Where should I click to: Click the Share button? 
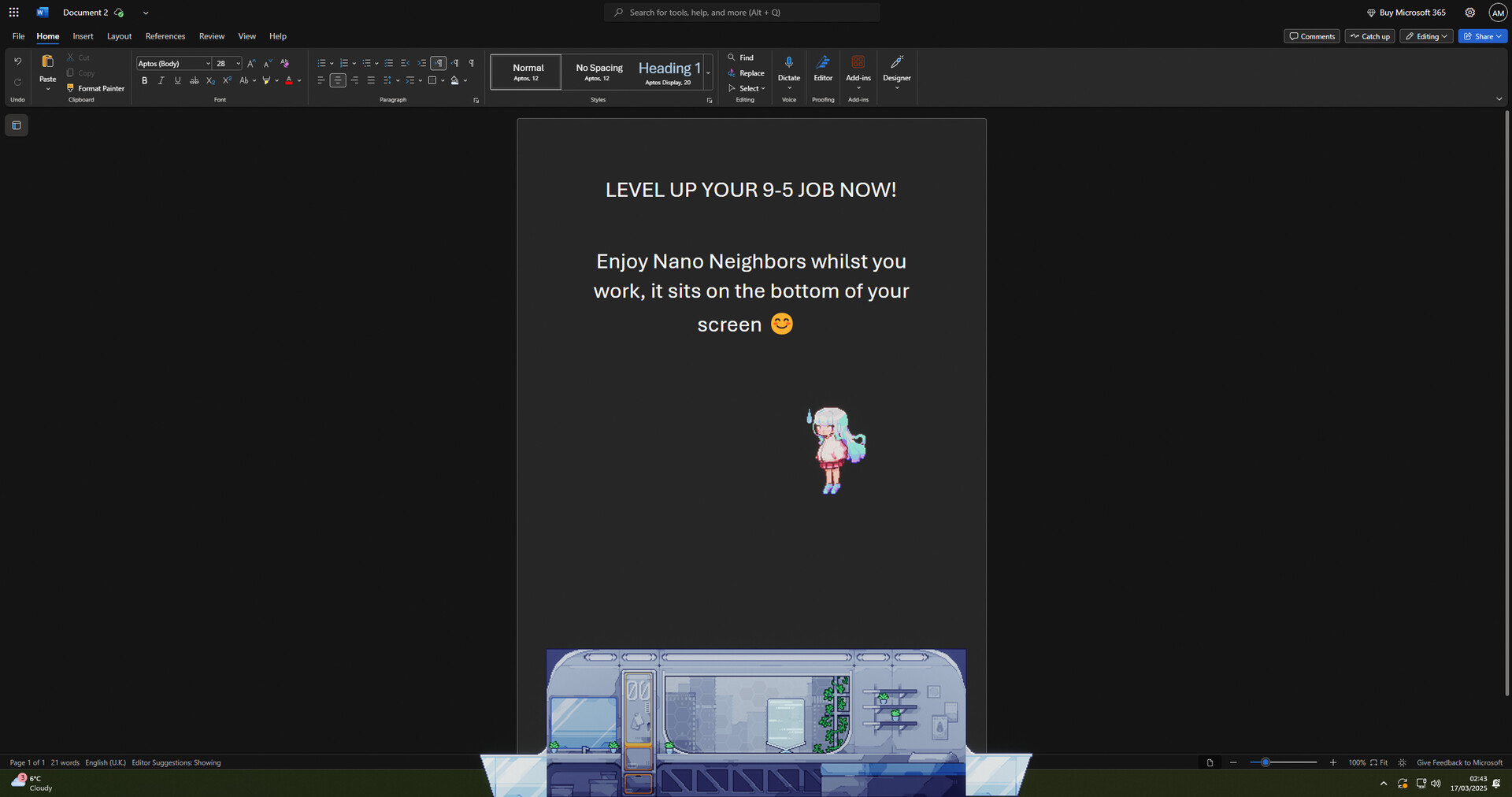point(1483,36)
